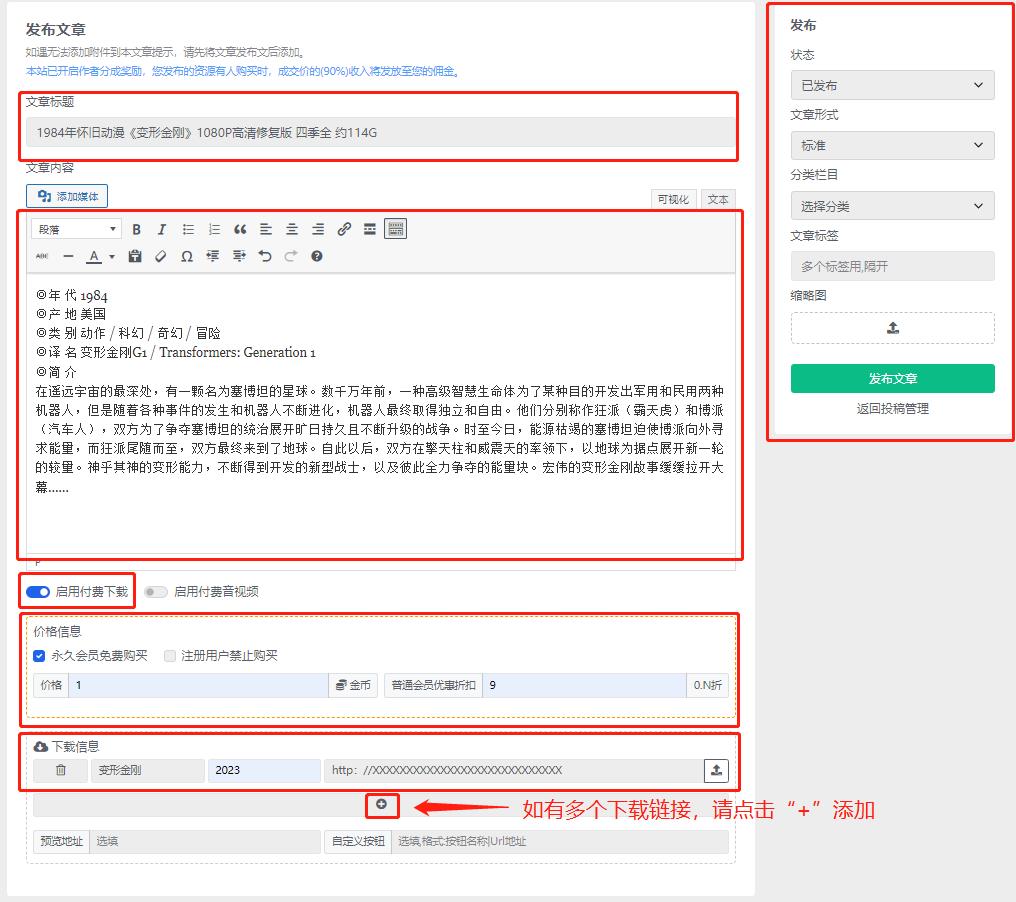Apply italic formatting in the editor
Screen dimensions: 1016x902
click(162, 229)
